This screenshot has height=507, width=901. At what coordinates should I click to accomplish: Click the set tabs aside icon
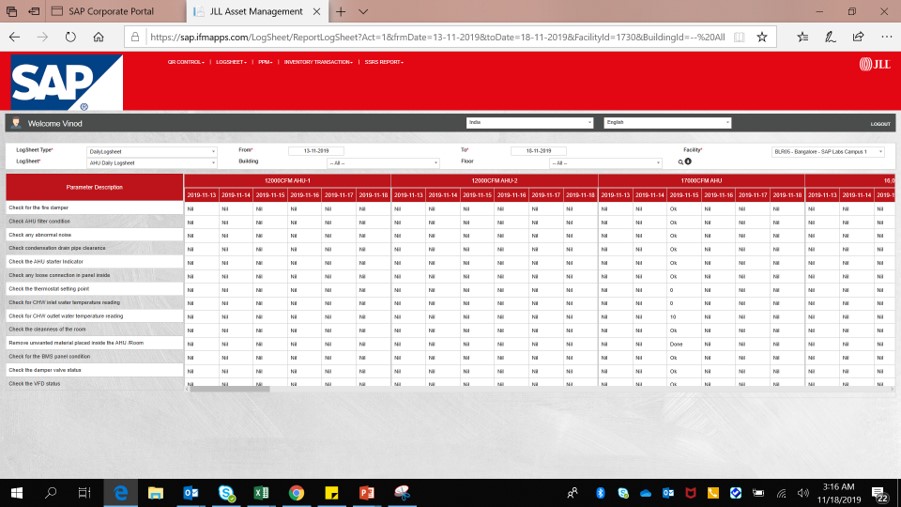click(x=34, y=11)
